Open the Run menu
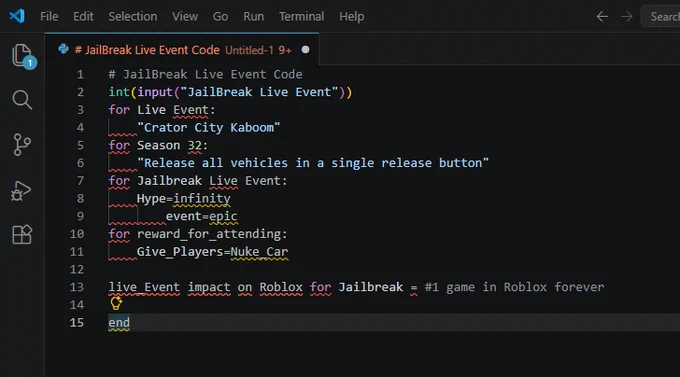The width and height of the screenshot is (680, 377). pyautogui.click(x=254, y=16)
